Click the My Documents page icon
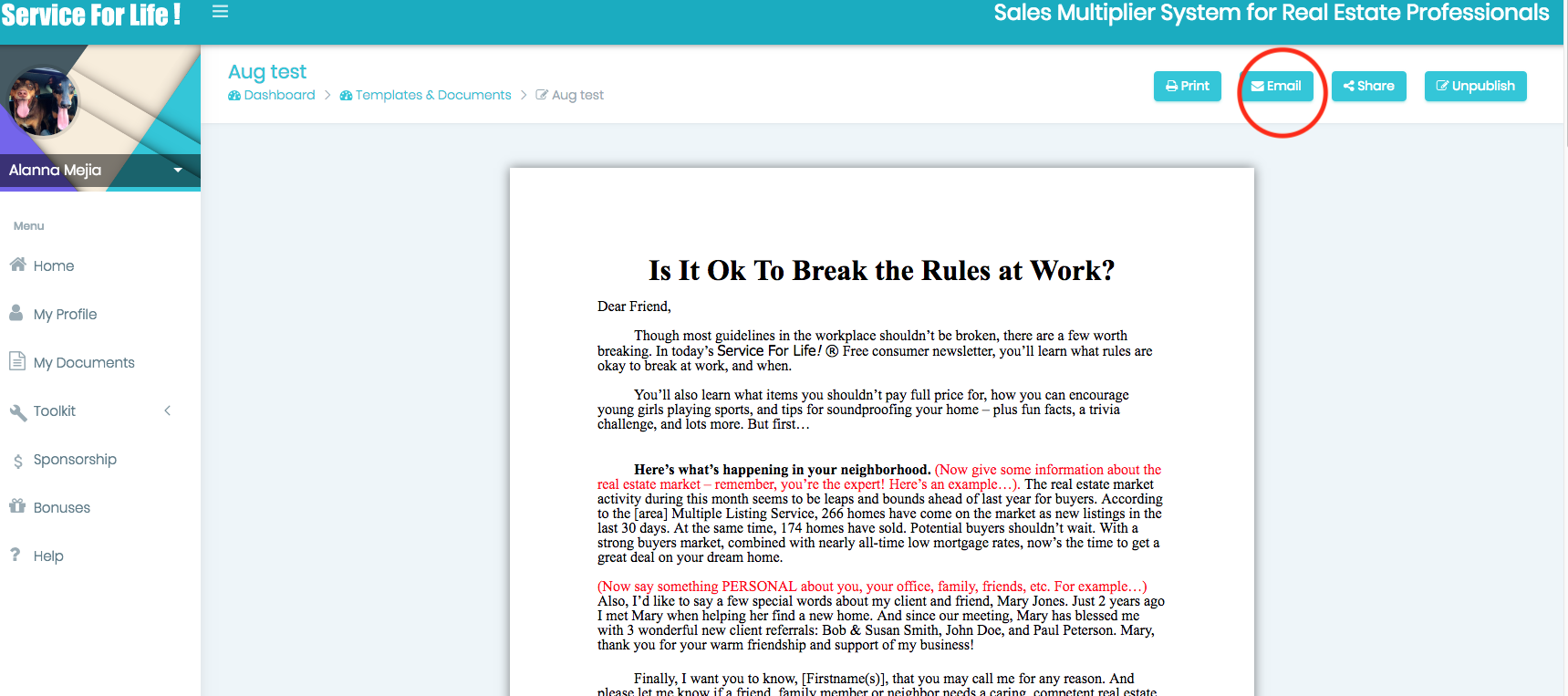The image size is (1568, 696). point(16,361)
